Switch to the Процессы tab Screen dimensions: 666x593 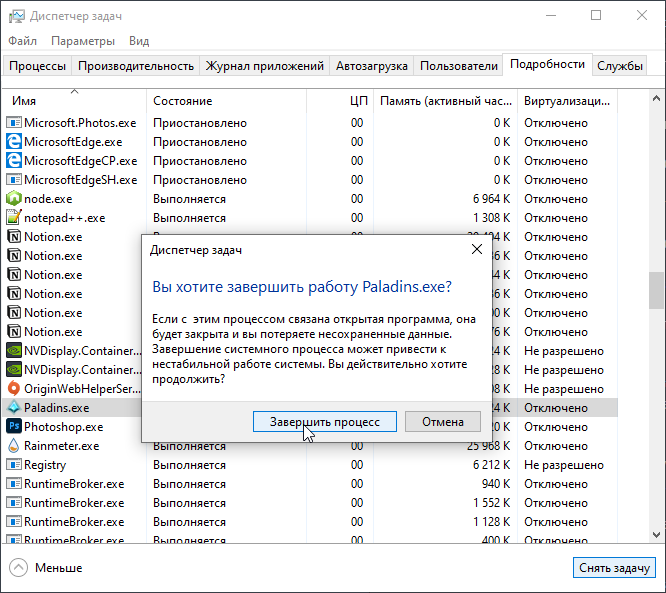pos(37,66)
